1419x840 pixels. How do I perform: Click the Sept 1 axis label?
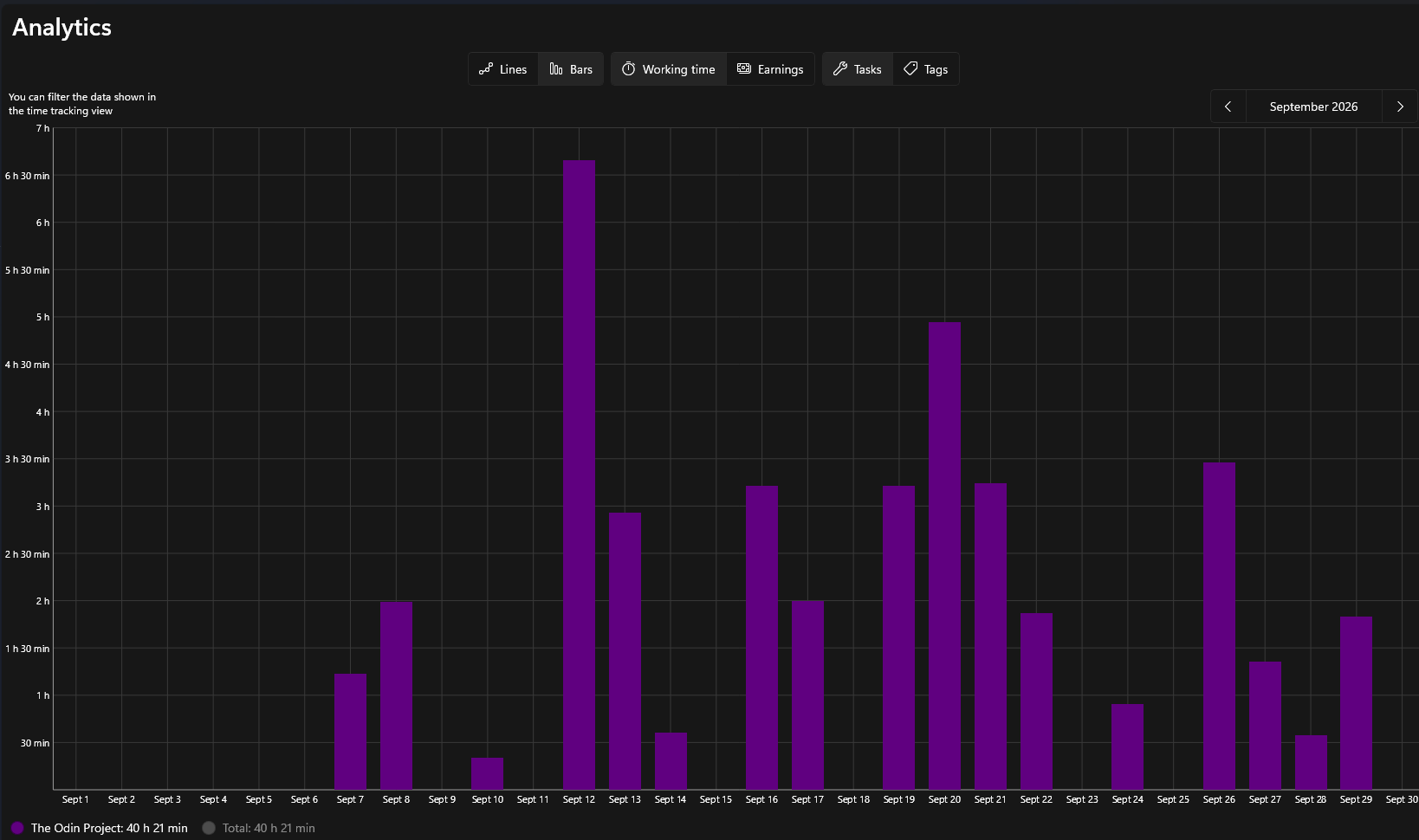pyautogui.click(x=75, y=799)
